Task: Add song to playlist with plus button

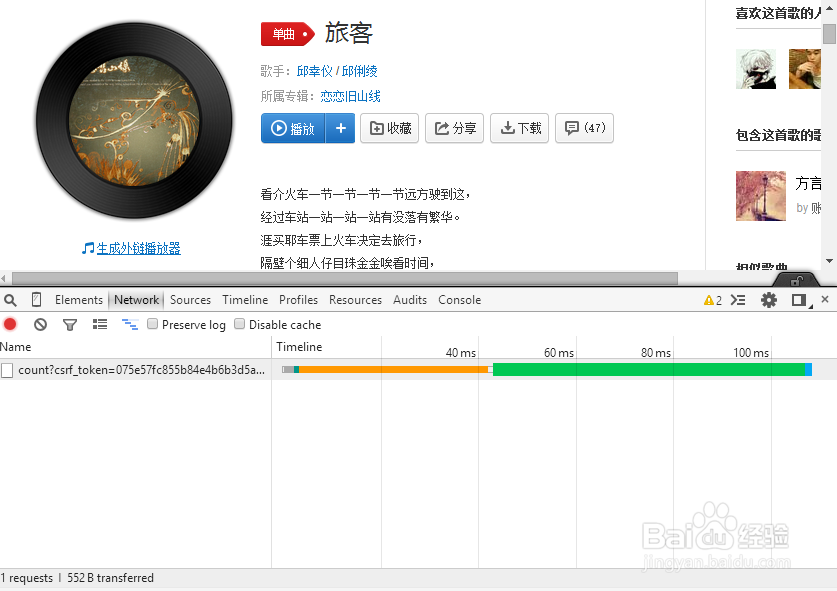Action: (341, 128)
